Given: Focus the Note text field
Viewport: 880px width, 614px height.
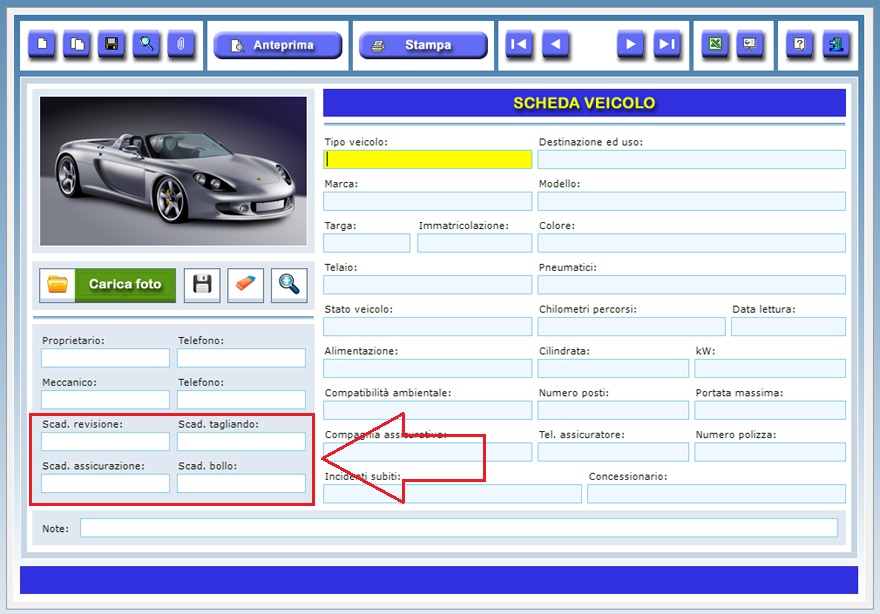Looking at the screenshot, I should [x=458, y=528].
